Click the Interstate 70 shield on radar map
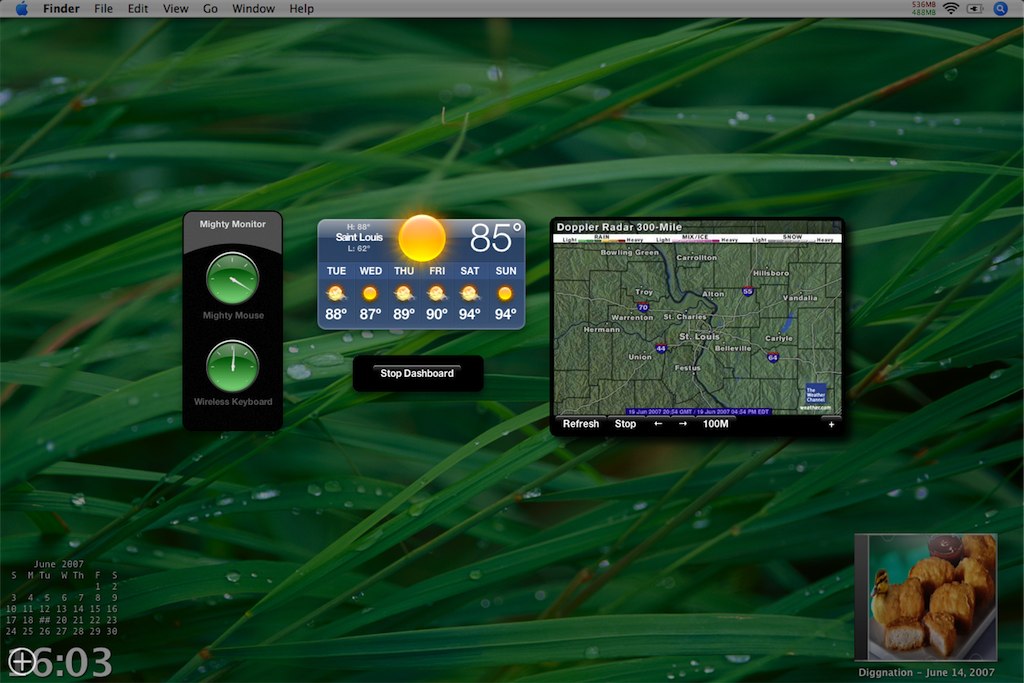This screenshot has height=683, width=1024. (x=643, y=307)
